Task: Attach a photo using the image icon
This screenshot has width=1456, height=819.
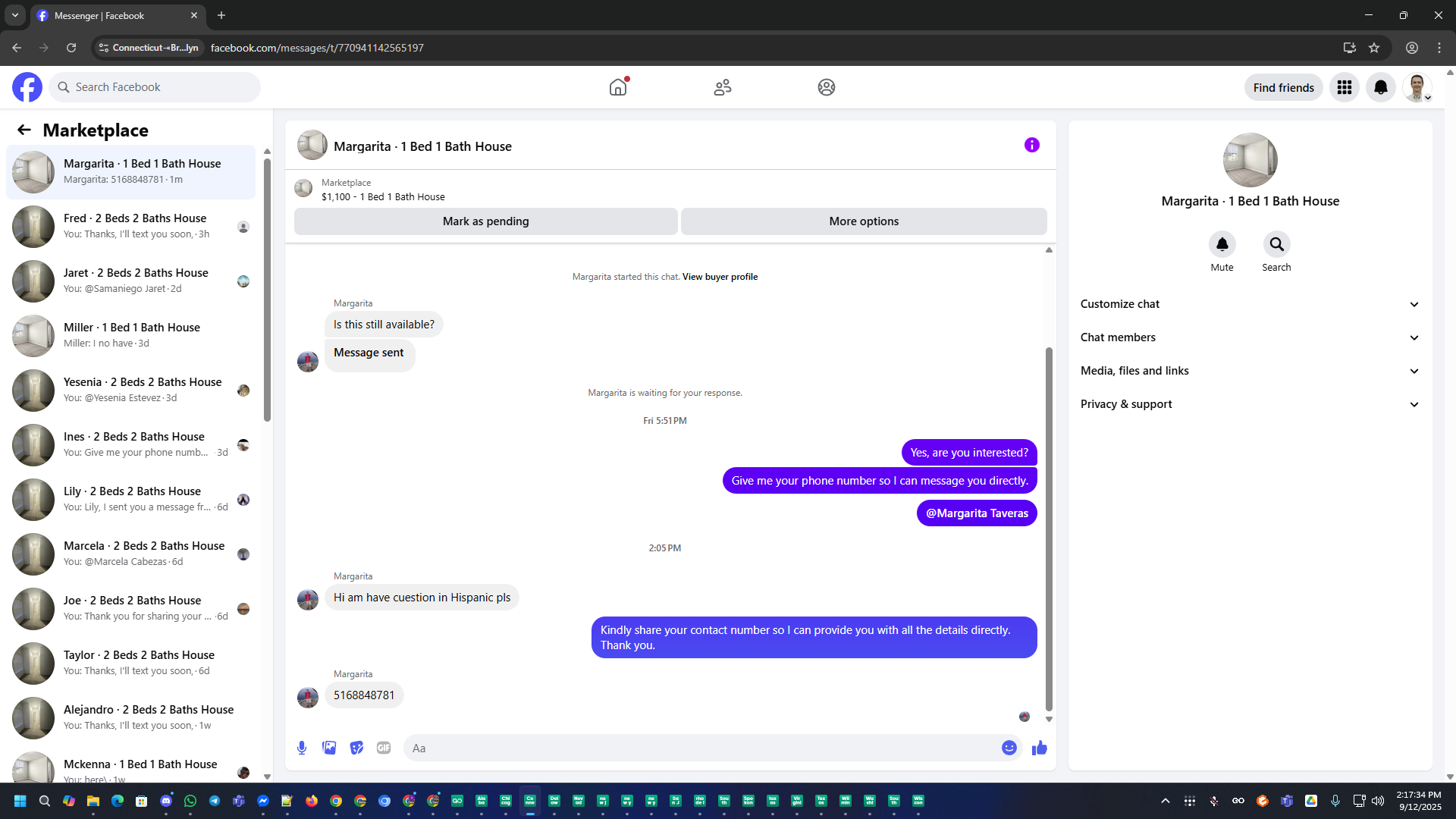Action: [329, 748]
